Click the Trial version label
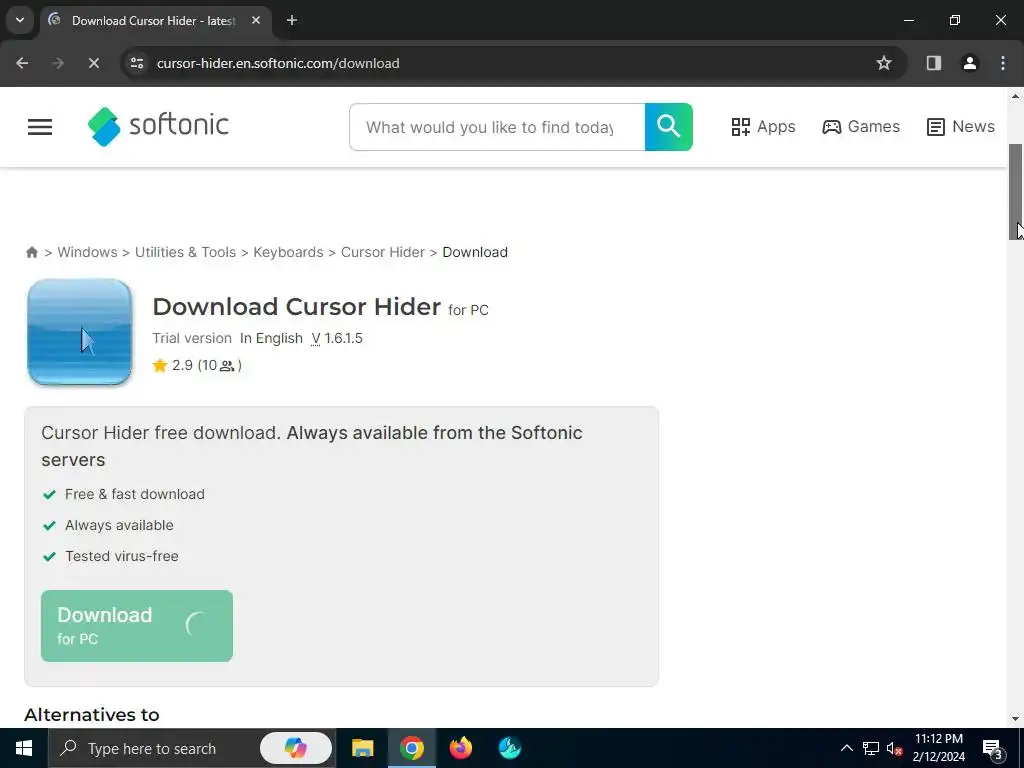 pyautogui.click(x=192, y=338)
